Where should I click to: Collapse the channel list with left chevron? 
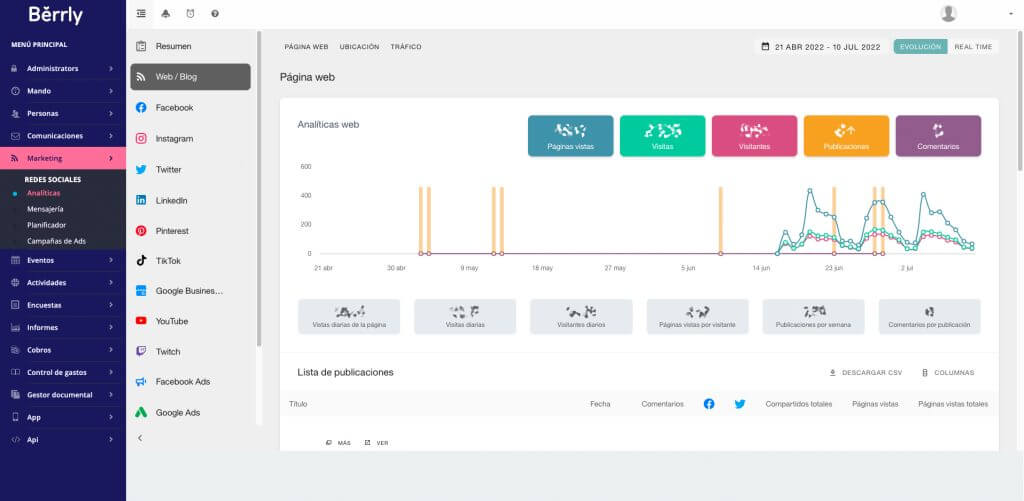[140, 438]
